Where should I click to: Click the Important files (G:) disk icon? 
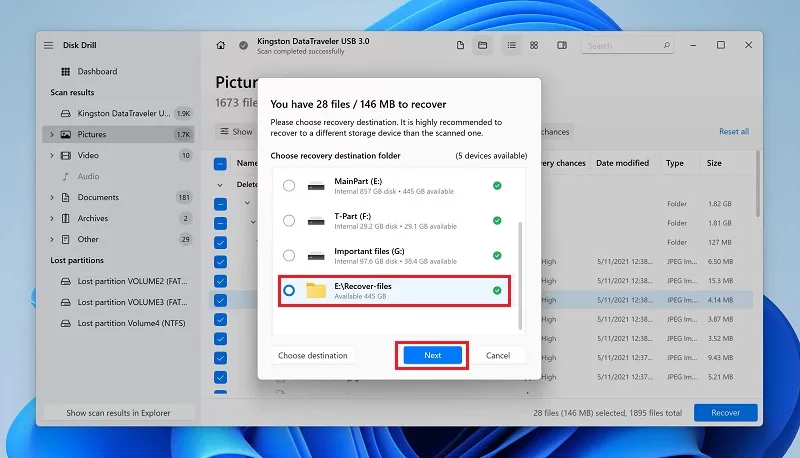[x=316, y=256]
